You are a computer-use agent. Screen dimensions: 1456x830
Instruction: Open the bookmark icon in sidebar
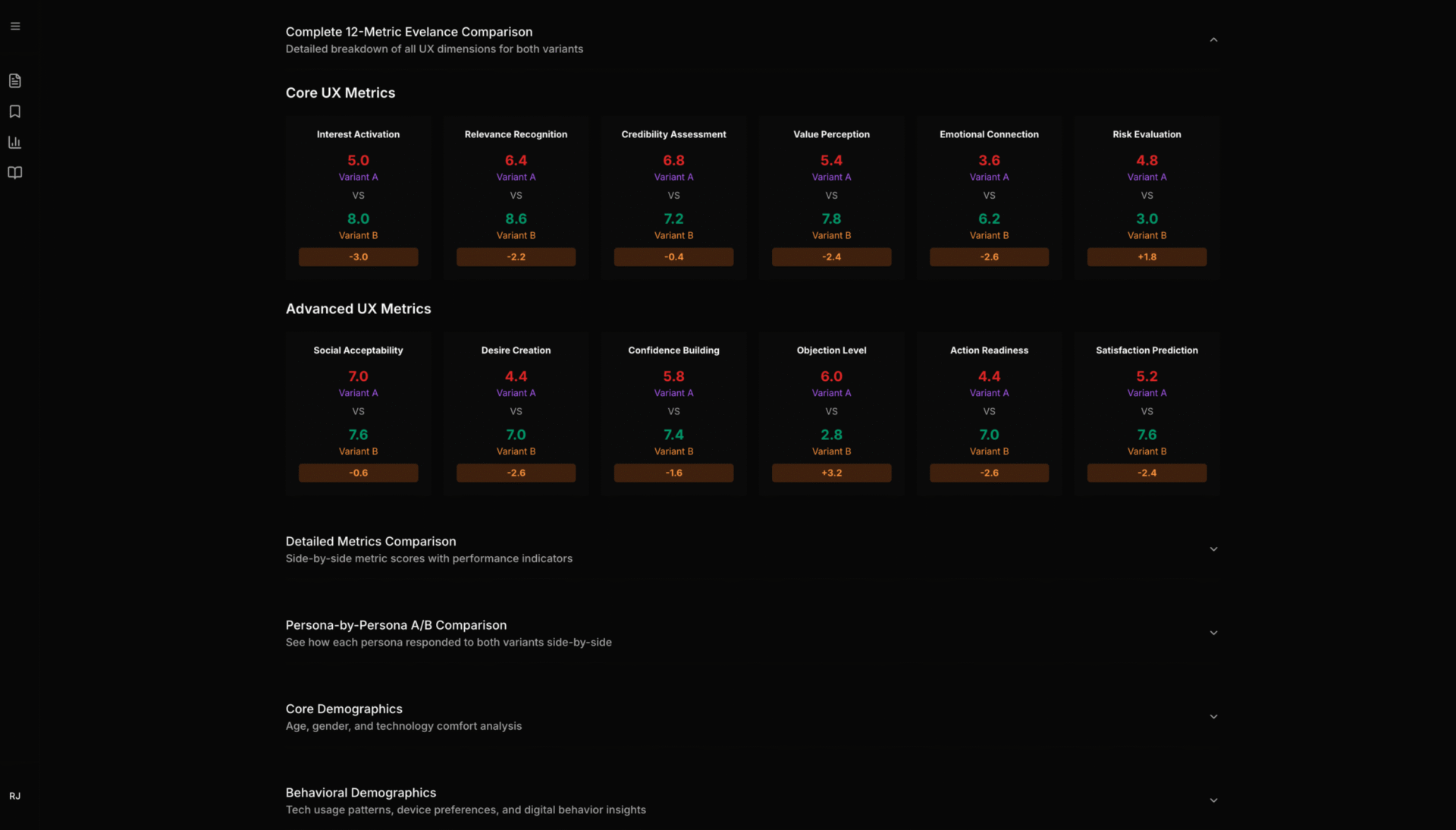[x=15, y=112]
